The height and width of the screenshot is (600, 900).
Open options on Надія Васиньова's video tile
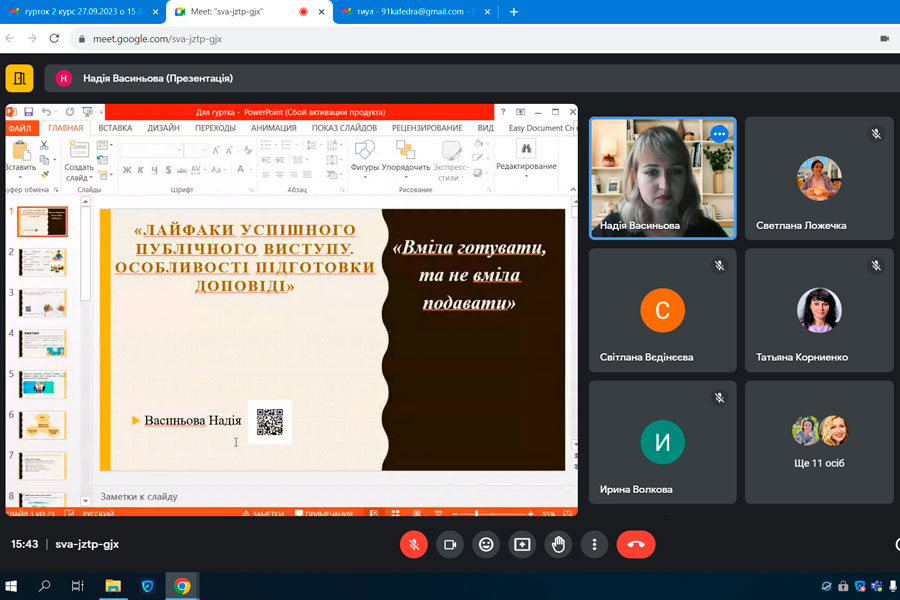(719, 134)
